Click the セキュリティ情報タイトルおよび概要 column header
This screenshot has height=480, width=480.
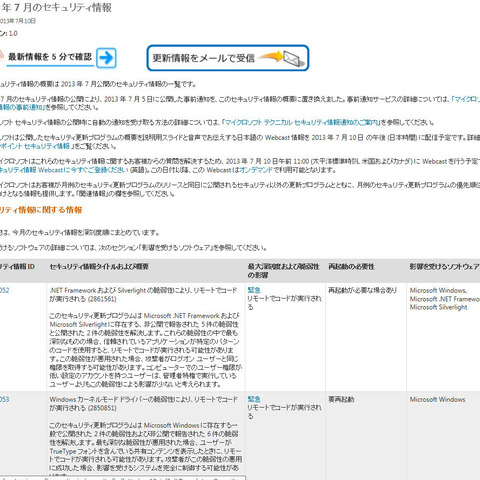pyautogui.click(x=99, y=266)
